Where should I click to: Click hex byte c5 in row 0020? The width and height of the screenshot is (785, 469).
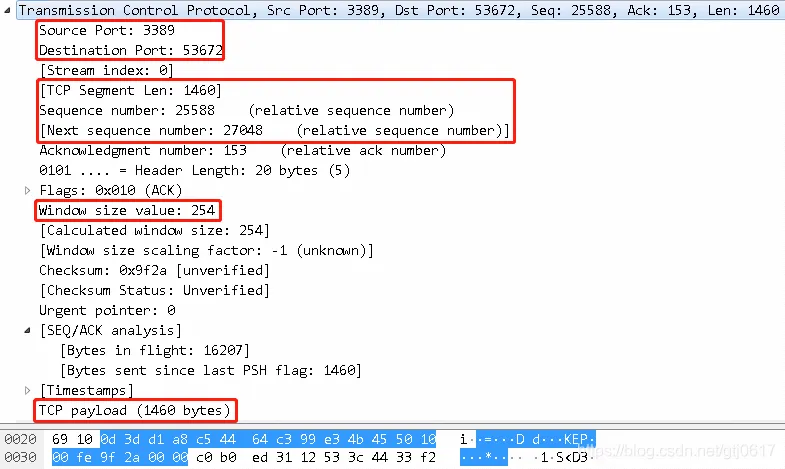pyautogui.click(x=204, y=439)
